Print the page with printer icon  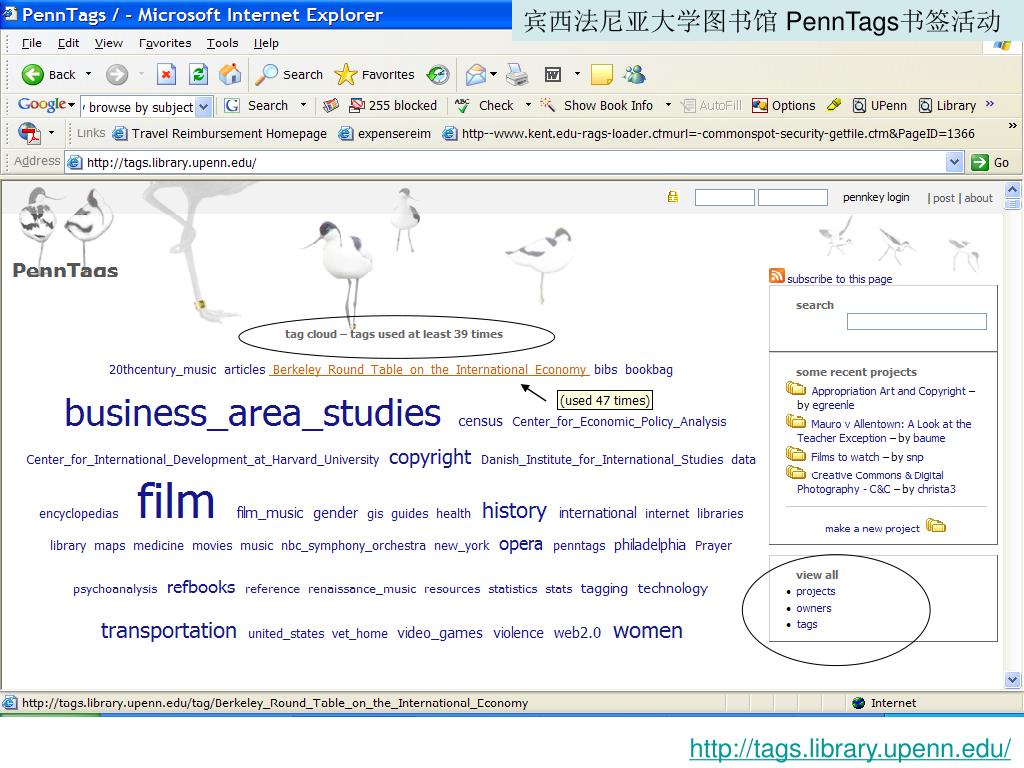coord(517,74)
